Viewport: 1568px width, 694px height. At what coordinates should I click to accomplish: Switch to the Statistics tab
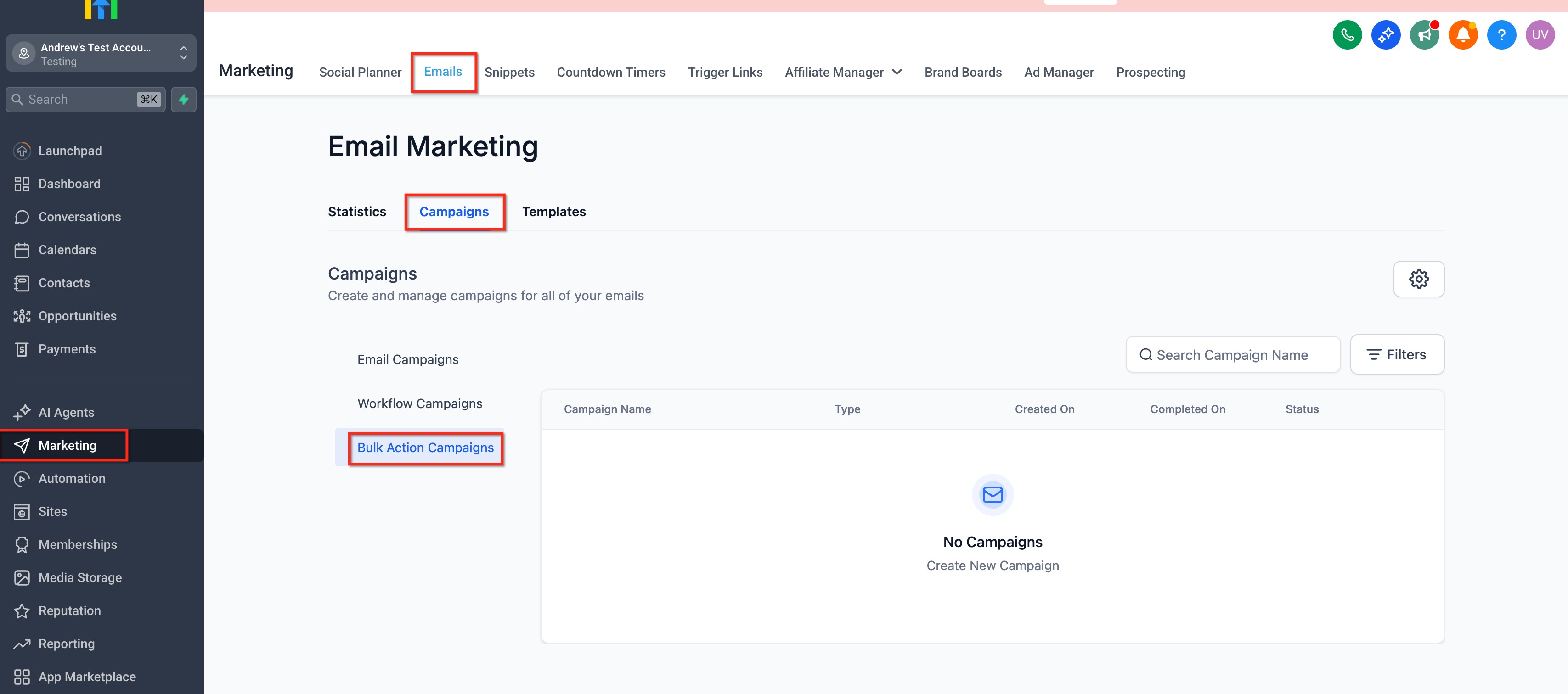[357, 212]
